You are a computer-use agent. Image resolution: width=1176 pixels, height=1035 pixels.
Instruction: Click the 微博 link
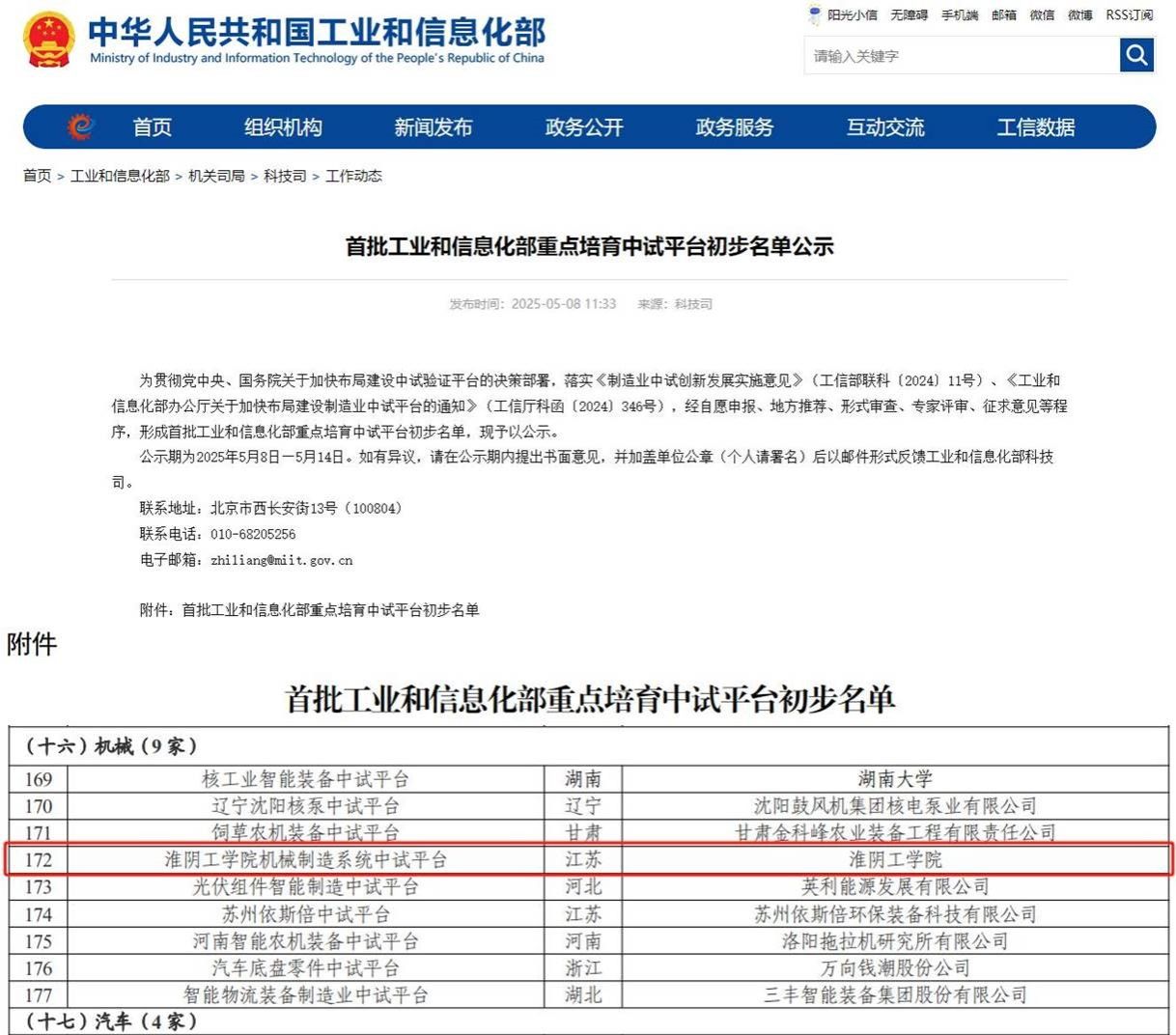tap(1080, 15)
